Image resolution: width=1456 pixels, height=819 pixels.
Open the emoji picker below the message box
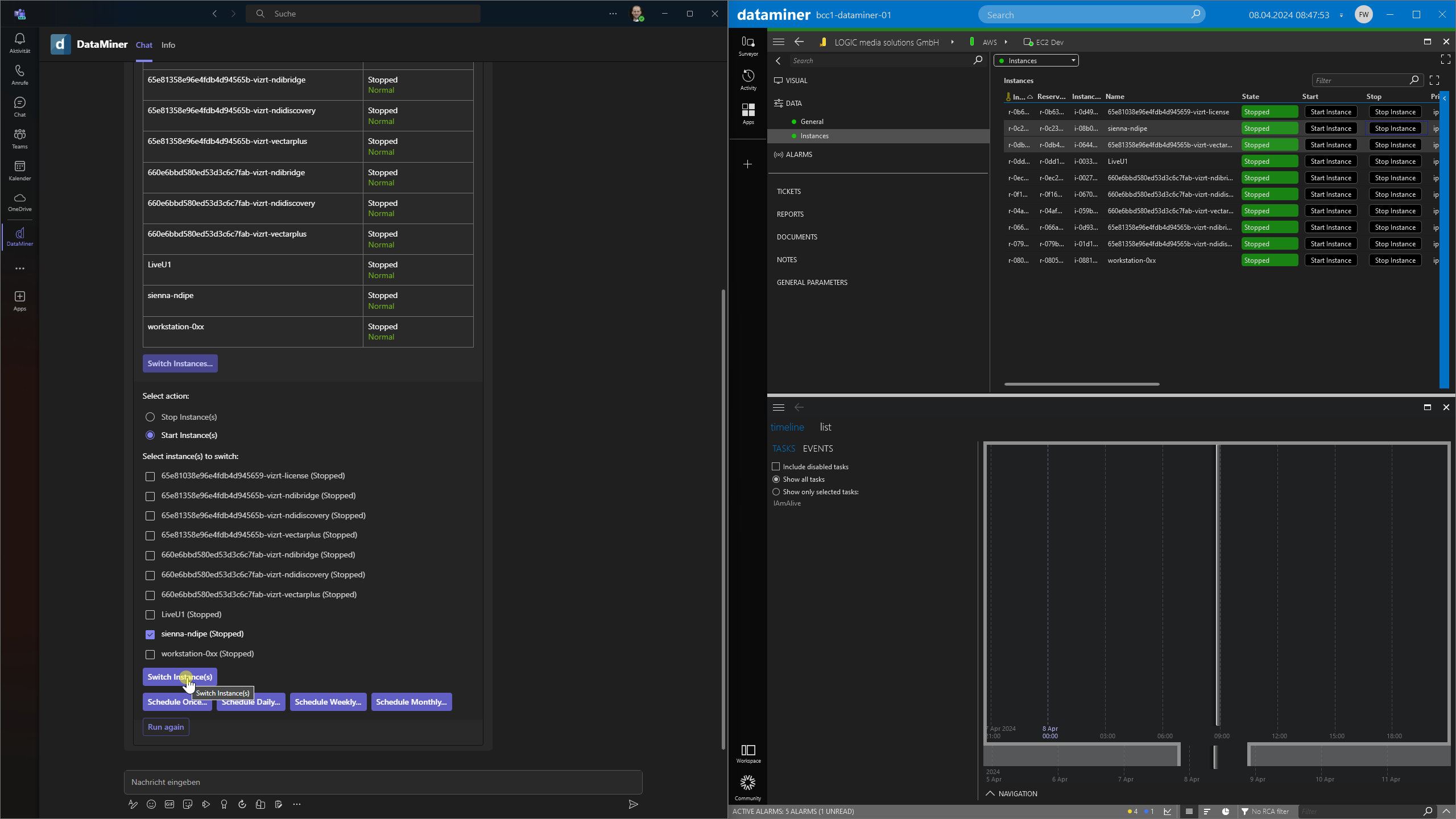click(x=151, y=804)
